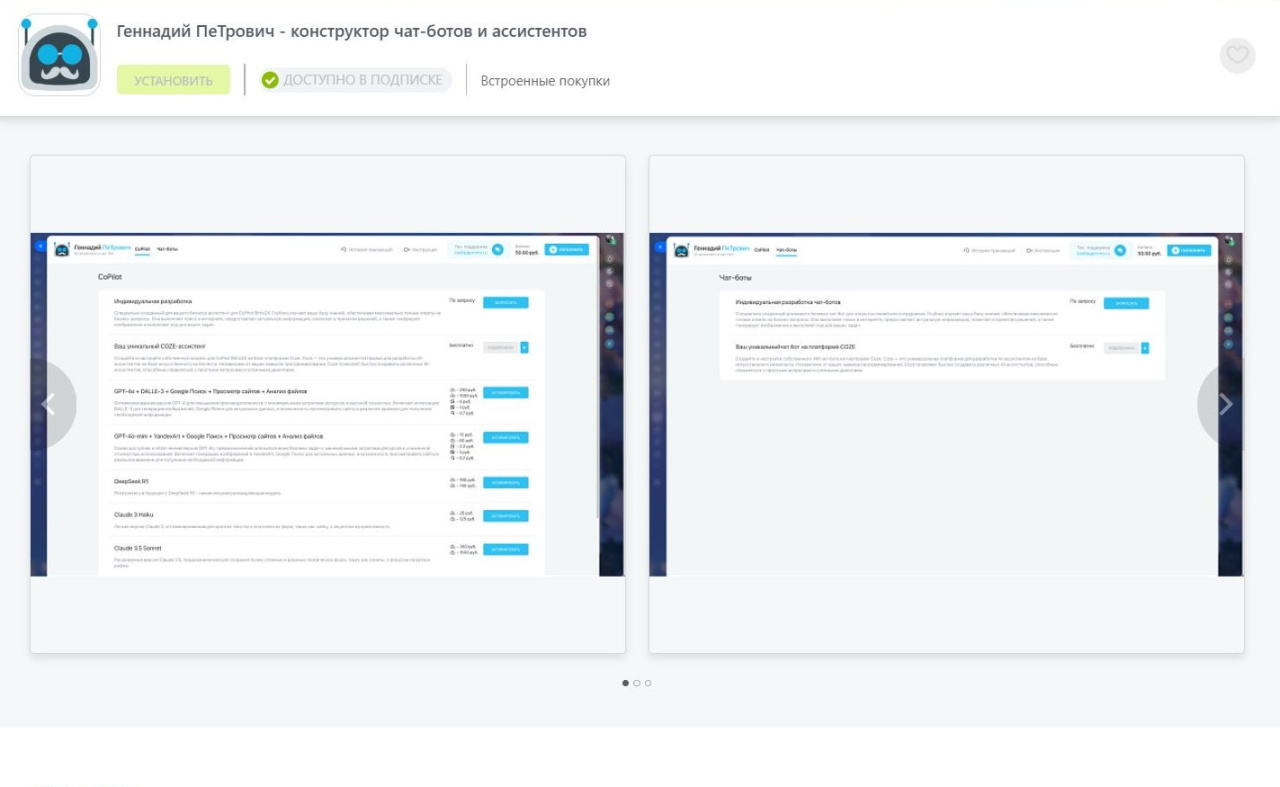This screenshot has width=1280, height=787.
Task: Add the app to favorites with heart icon
Action: [1237, 55]
